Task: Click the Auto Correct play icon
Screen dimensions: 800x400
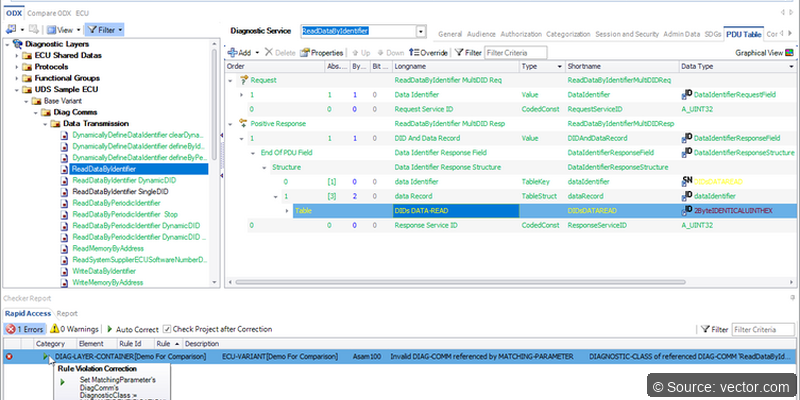Action: pos(108,328)
